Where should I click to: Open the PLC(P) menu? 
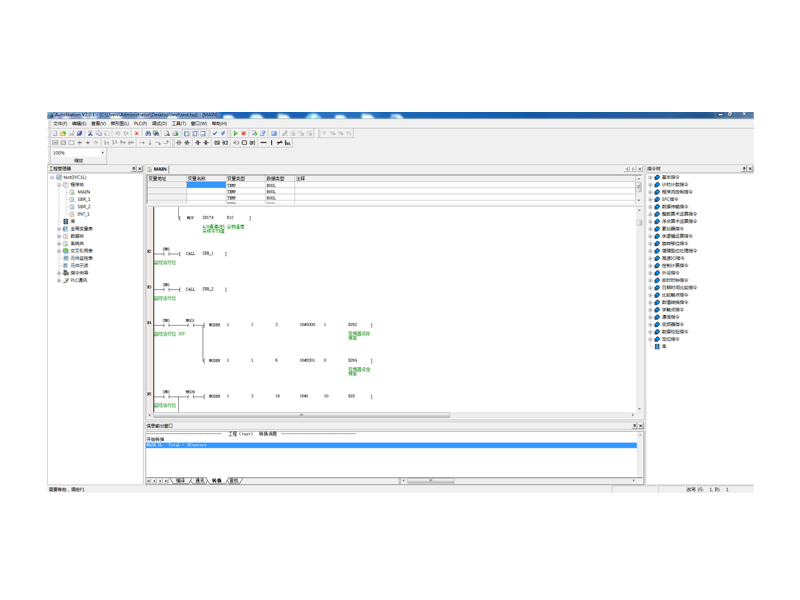tap(140, 124)
